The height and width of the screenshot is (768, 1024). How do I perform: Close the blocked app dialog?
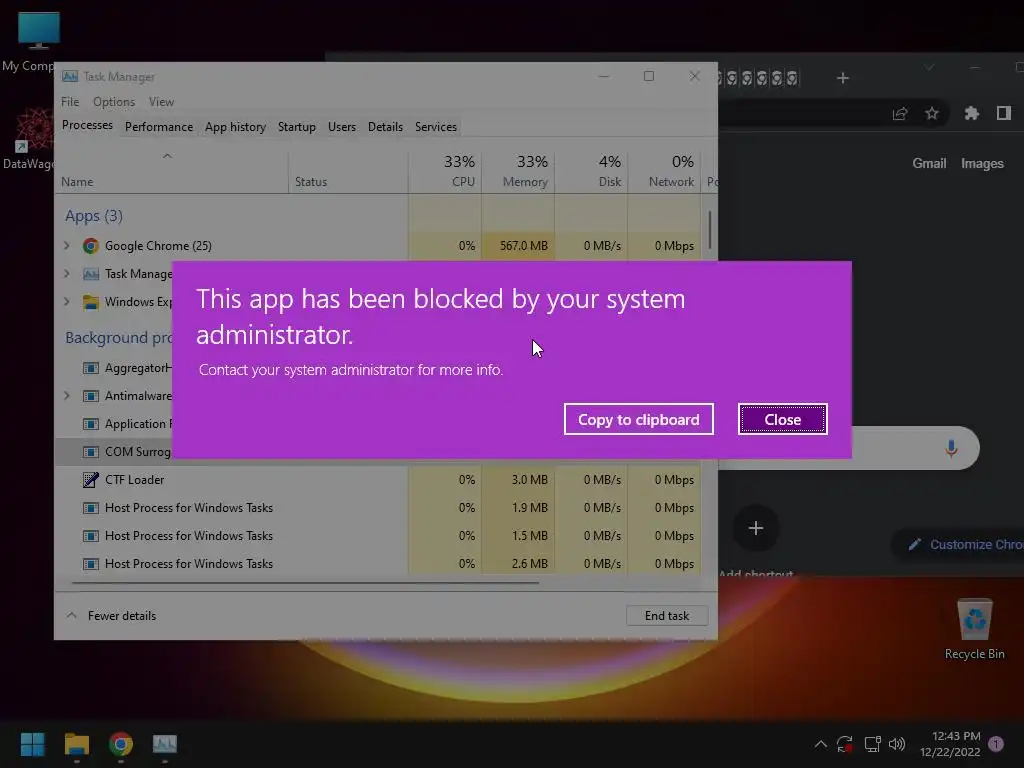[x=782, y=419]
